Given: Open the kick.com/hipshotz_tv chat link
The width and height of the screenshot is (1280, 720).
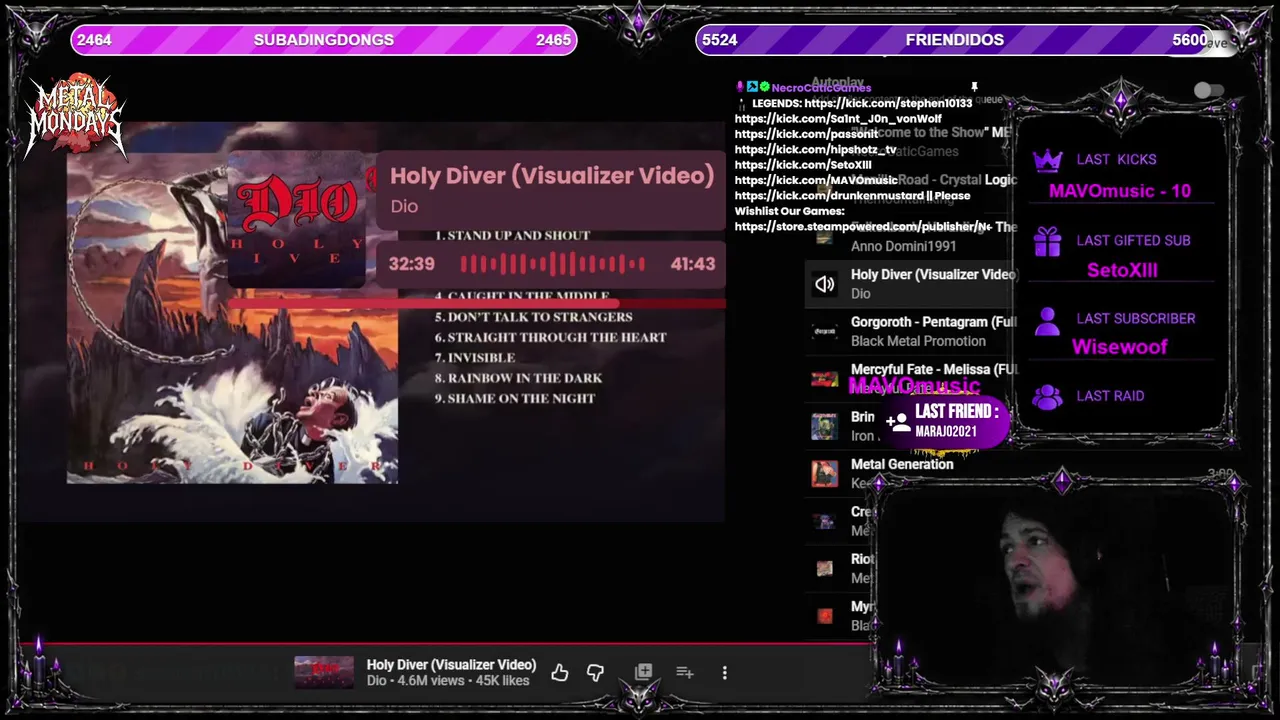Looking at the screenshot, I should (815, 150).
